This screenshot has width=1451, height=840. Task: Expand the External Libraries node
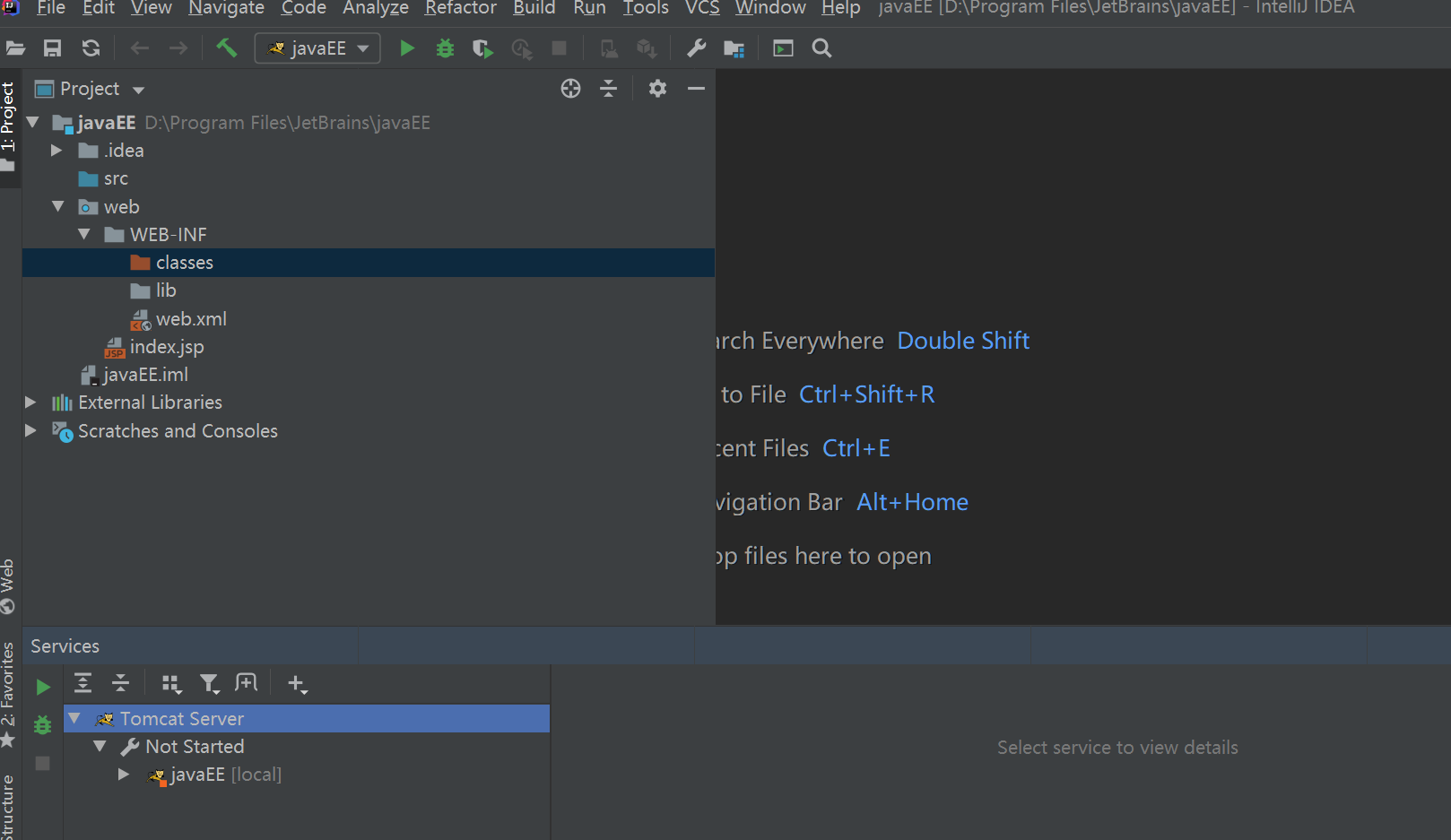30,402
